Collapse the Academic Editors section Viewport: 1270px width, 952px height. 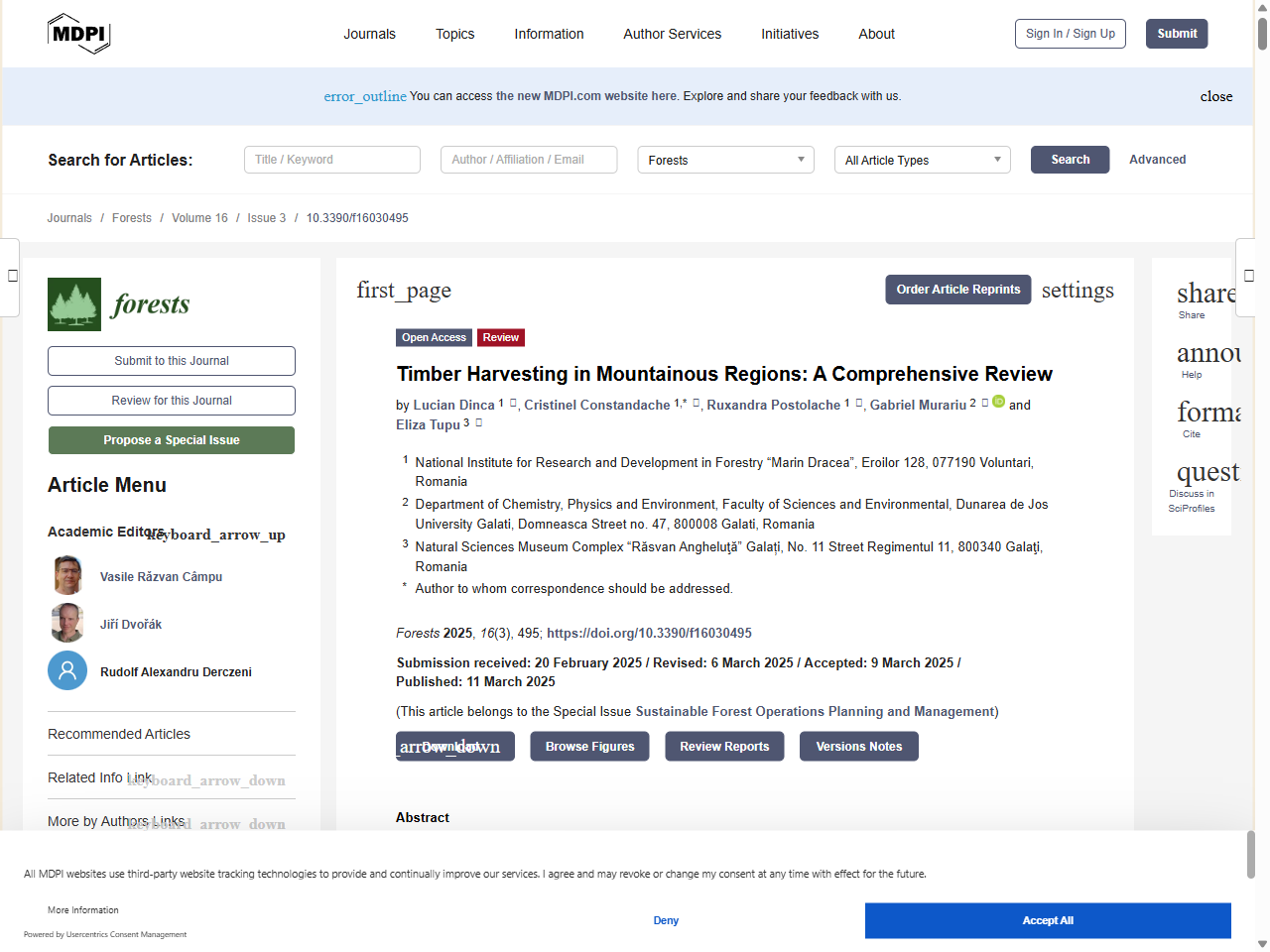tap(216, 535)
